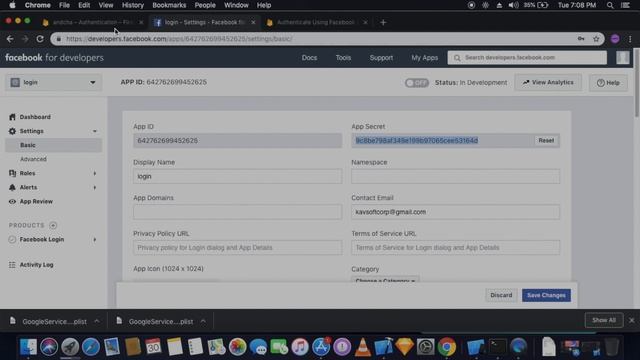The image size is (640, 360).
Task: Open the Support navigation link
Action: (381, 58)
